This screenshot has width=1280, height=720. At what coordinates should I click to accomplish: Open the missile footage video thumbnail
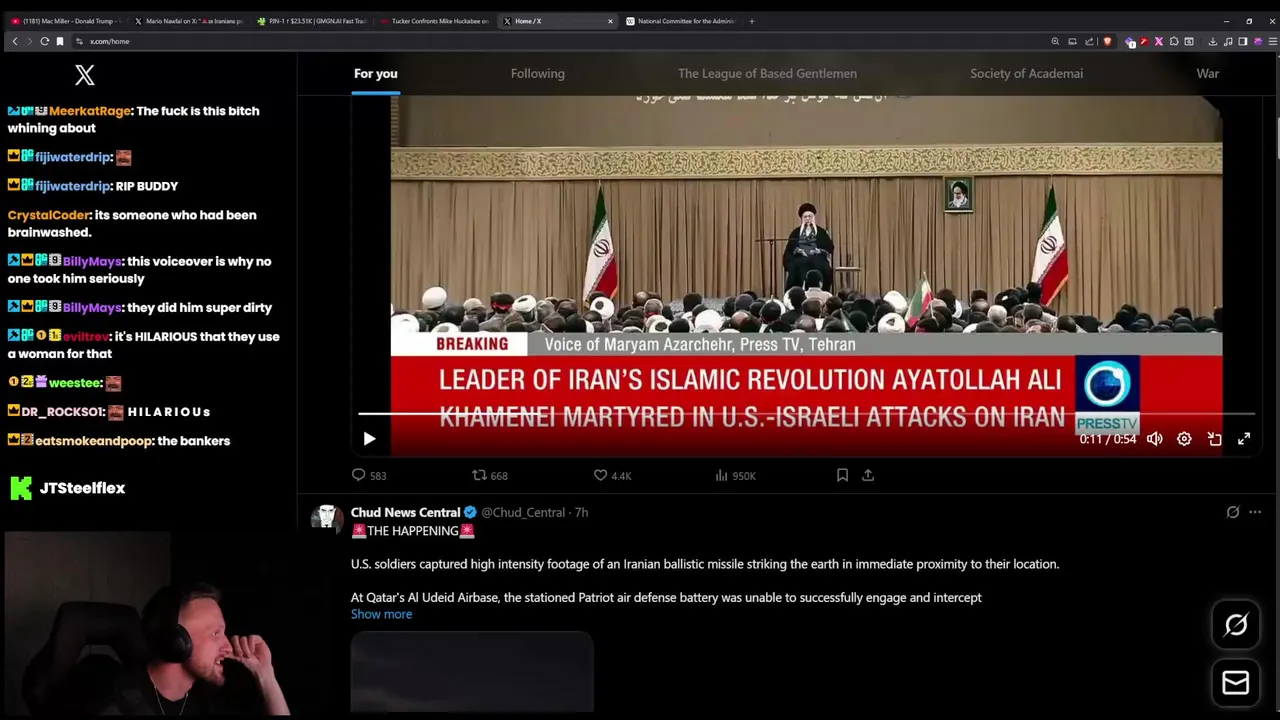pos(472,671)
